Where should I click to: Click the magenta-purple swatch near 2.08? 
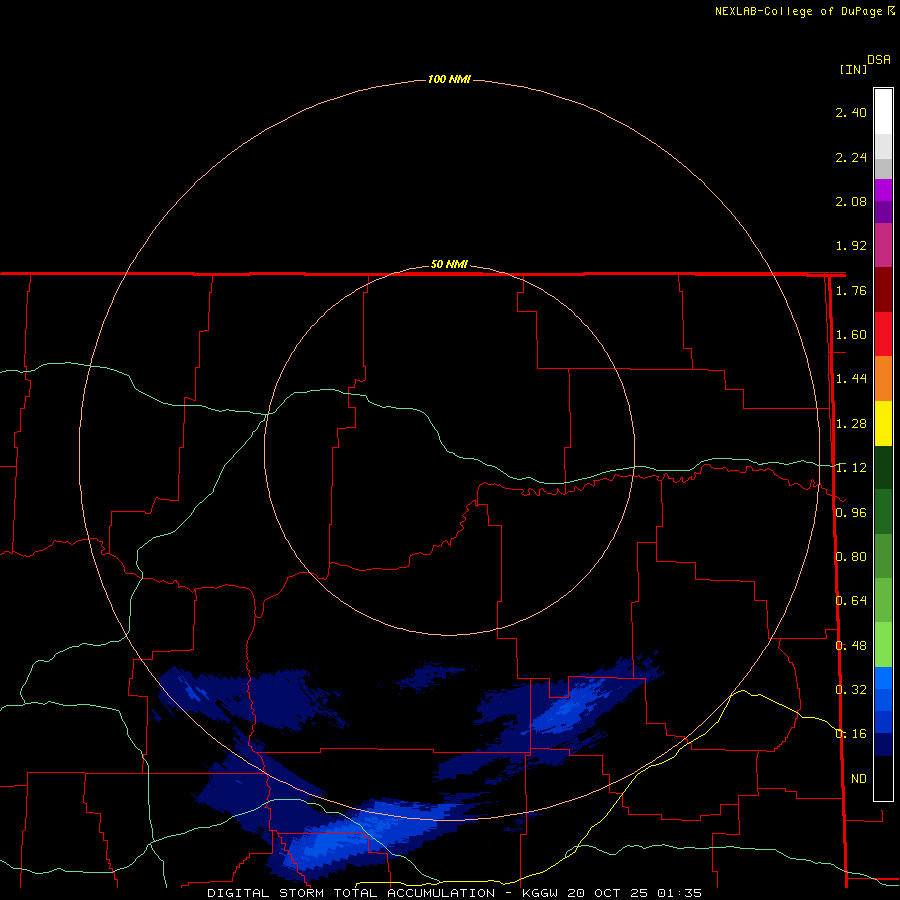click(x=883, y=190)
